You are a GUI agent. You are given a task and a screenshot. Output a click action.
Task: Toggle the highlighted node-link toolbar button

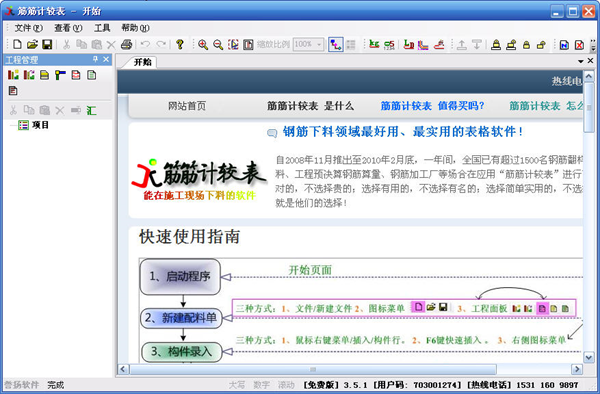[336, 45]
